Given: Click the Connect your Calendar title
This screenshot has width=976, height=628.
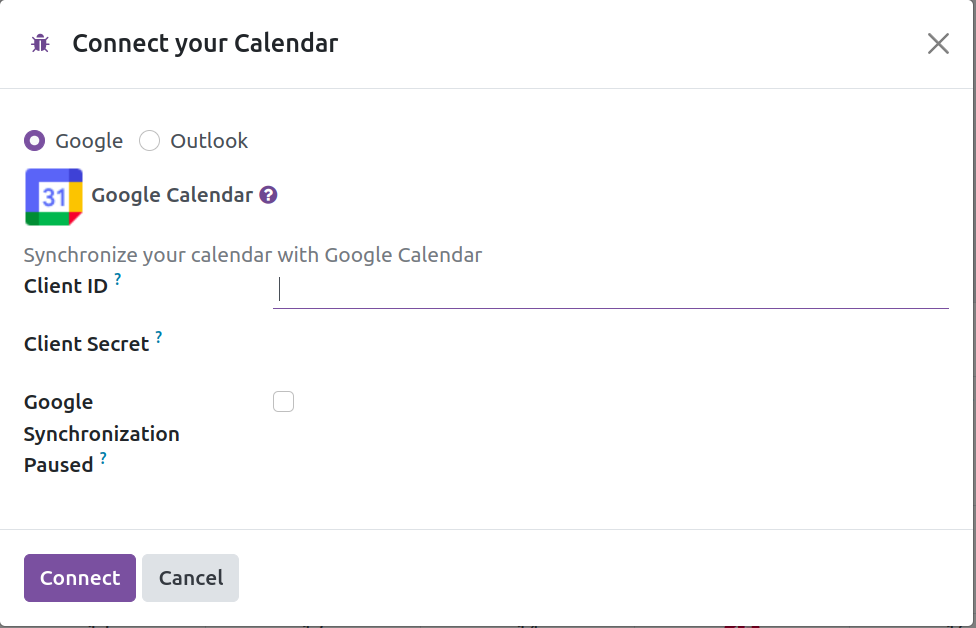Looking at the screenshot, I should 205,44.
